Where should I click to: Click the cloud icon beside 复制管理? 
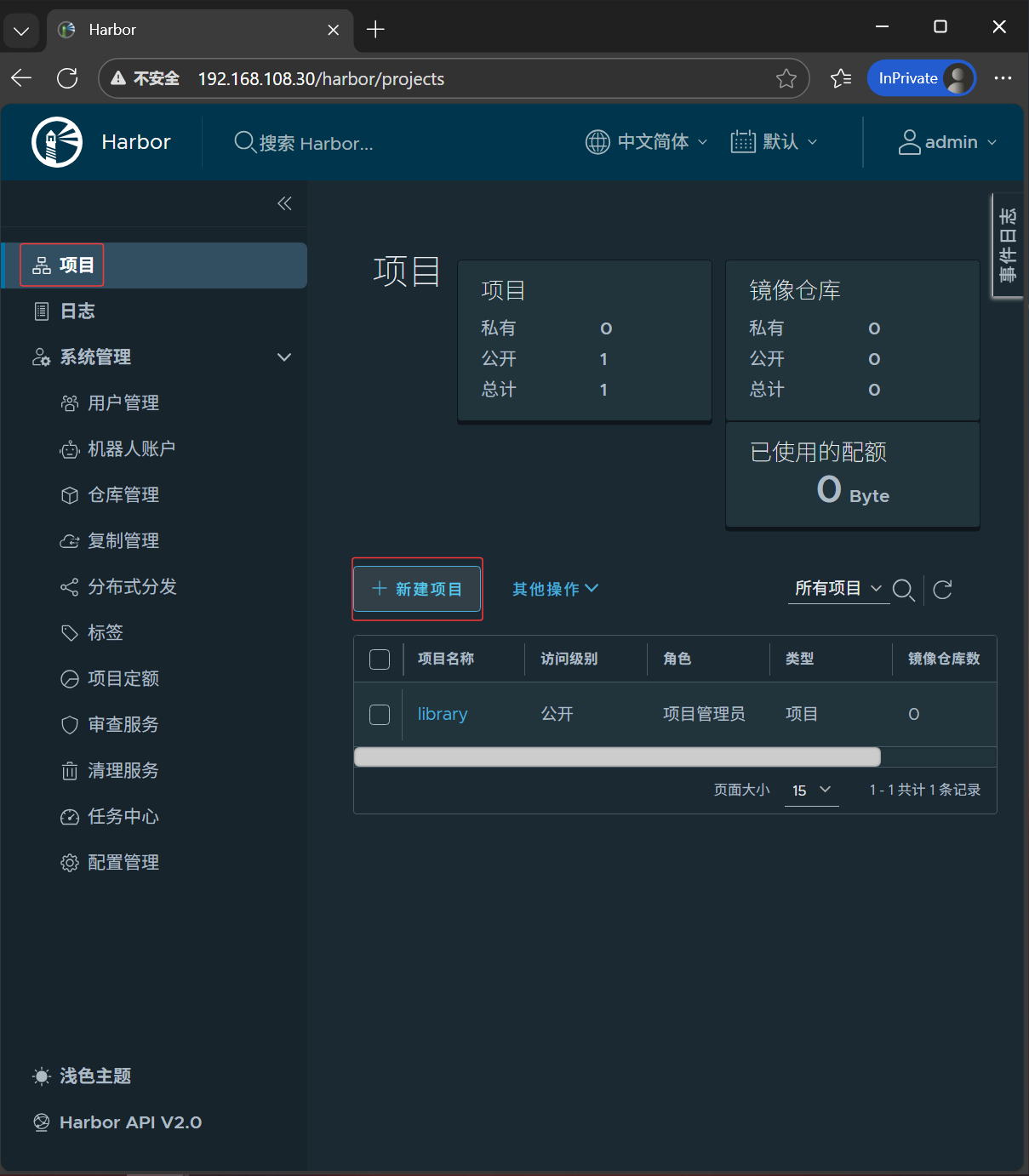(x=70, y=541)
